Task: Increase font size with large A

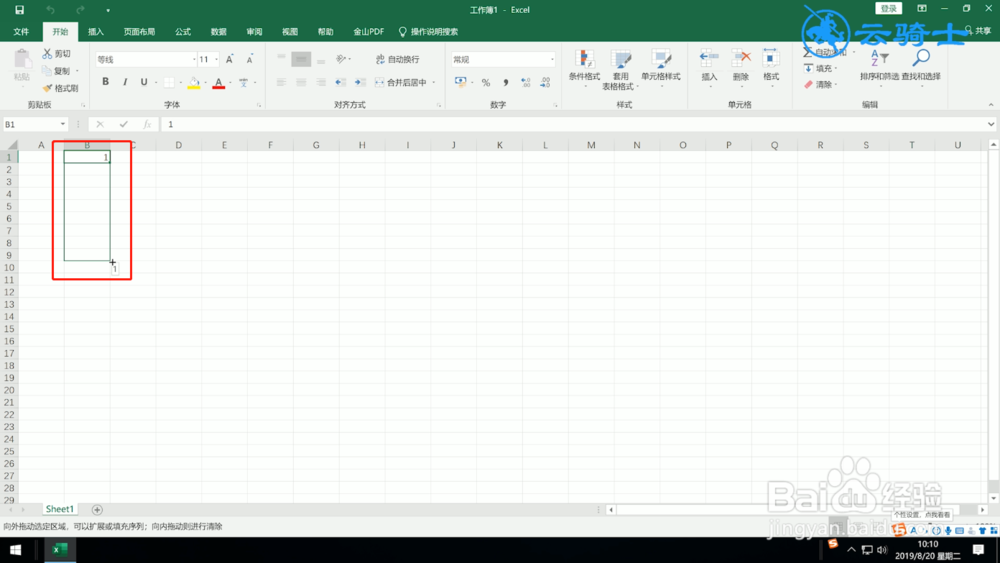Action: tap(230, 59)
